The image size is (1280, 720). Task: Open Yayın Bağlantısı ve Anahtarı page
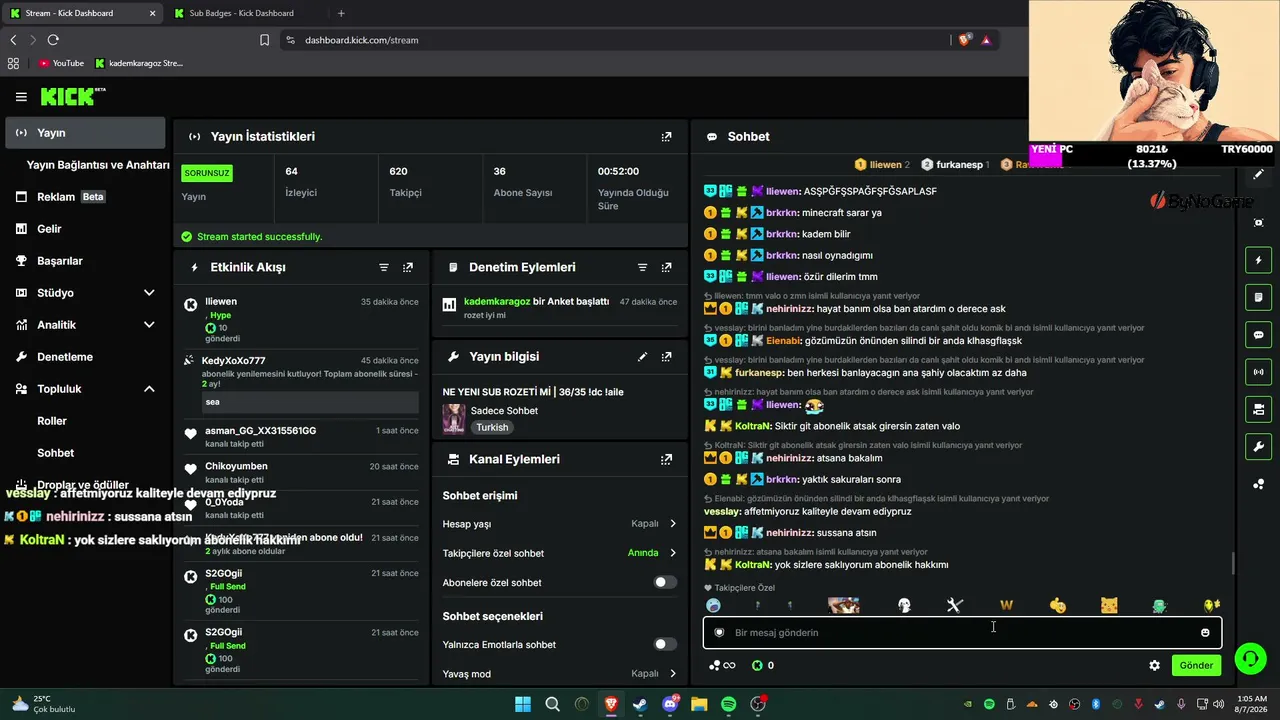[x=98, y=165]
